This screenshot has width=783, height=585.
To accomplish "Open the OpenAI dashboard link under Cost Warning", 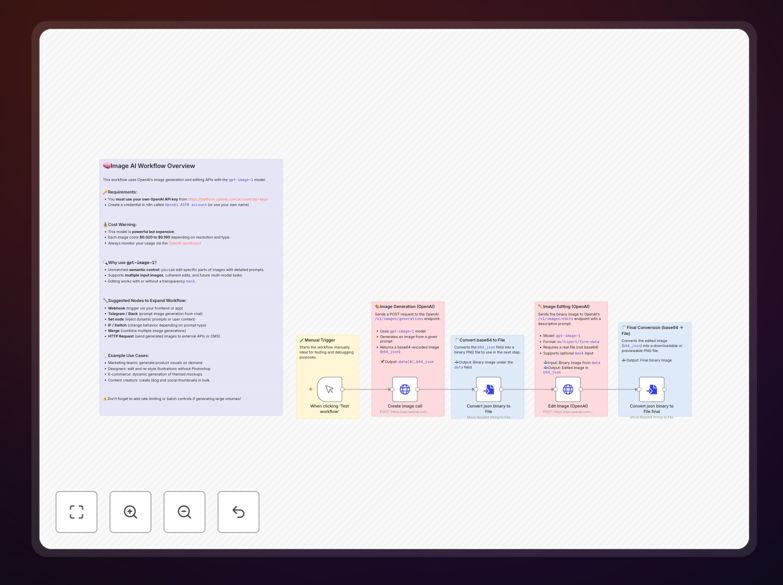I will [x=185, y=243].
